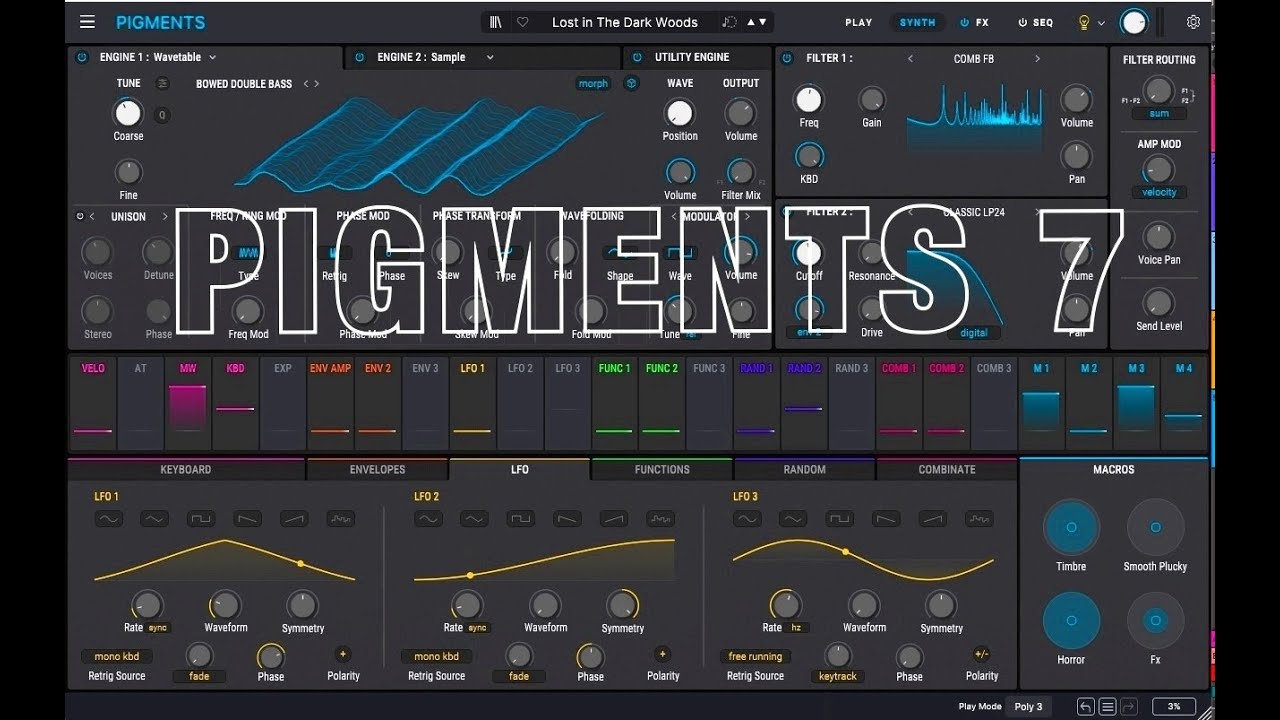1280x720 pixels.
Task: Switch to the Combinate tab
Action: tap(947, 469)
